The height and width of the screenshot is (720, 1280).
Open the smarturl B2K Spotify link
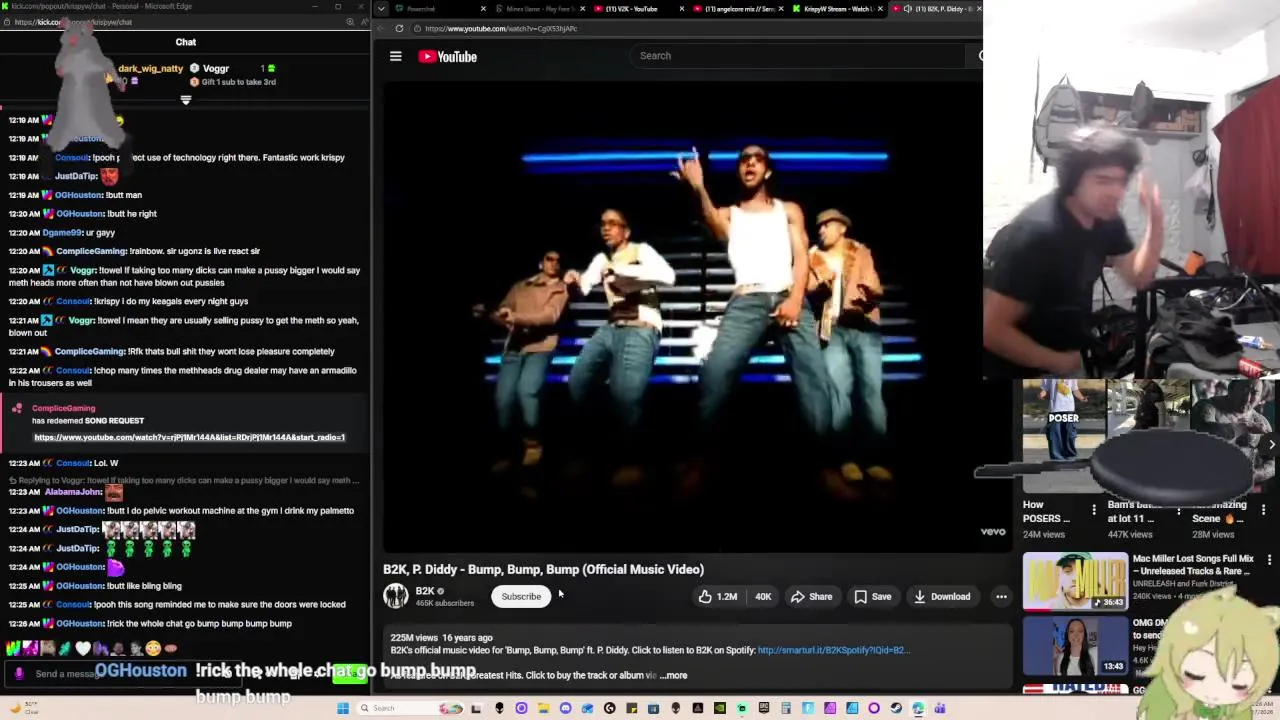pos(833,650)
